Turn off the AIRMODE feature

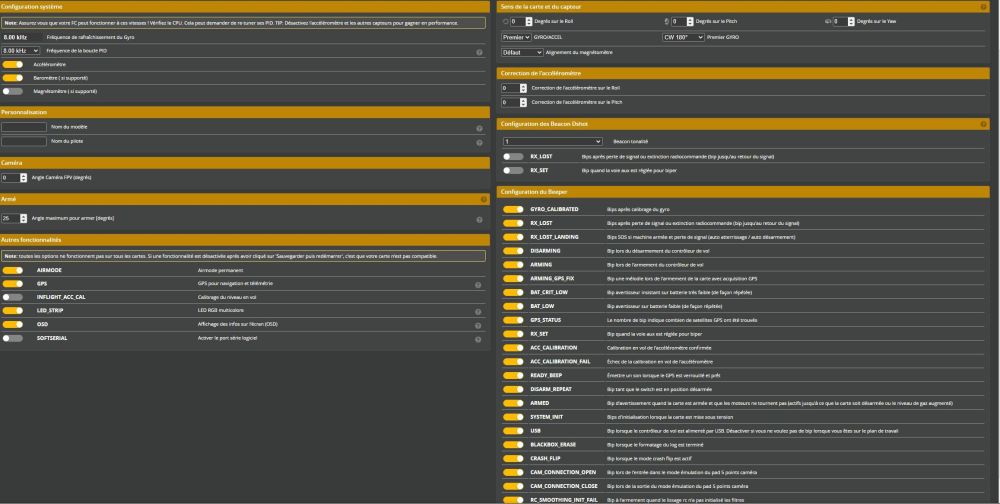click(x=12, y=270)
